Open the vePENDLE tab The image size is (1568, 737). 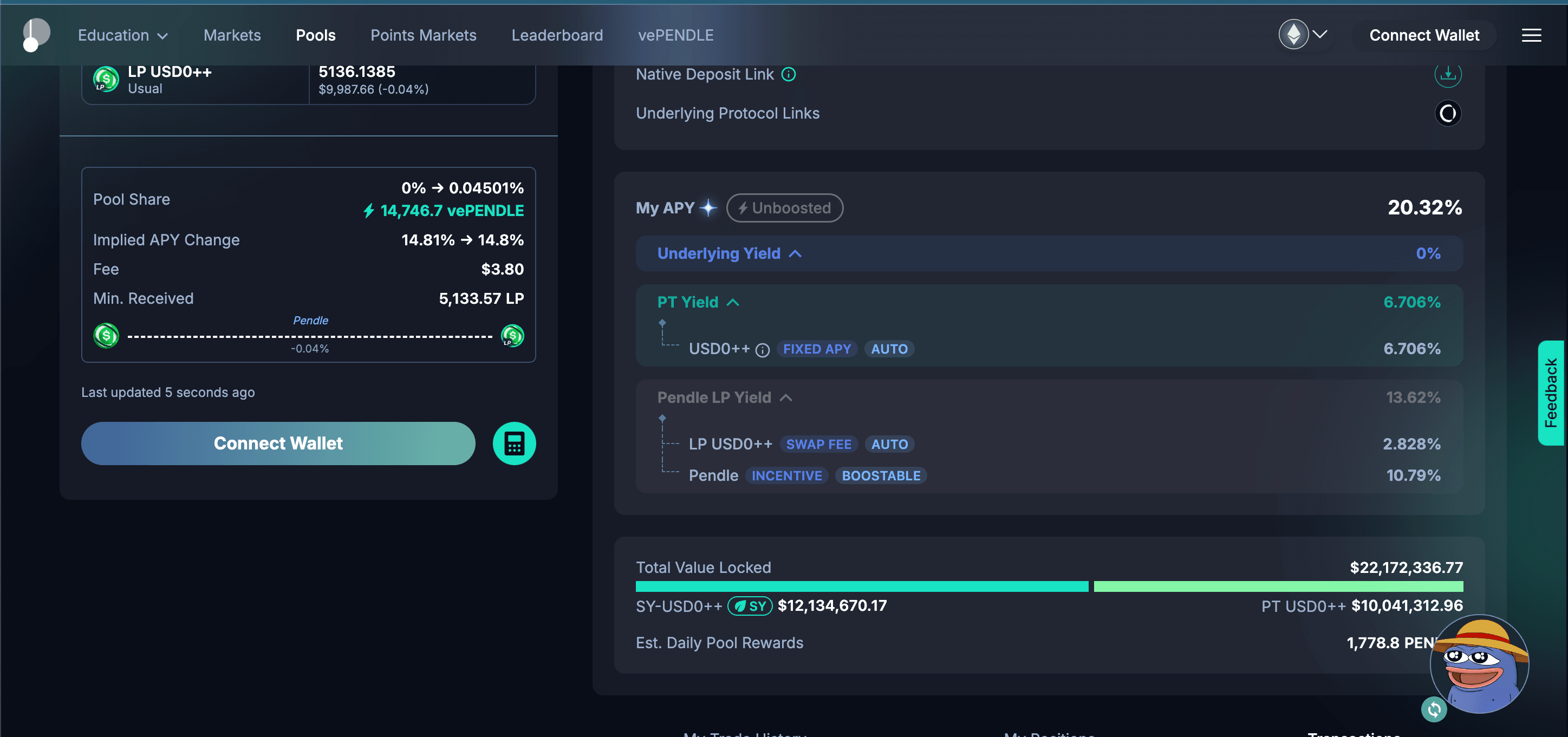[x=675, y=35]
